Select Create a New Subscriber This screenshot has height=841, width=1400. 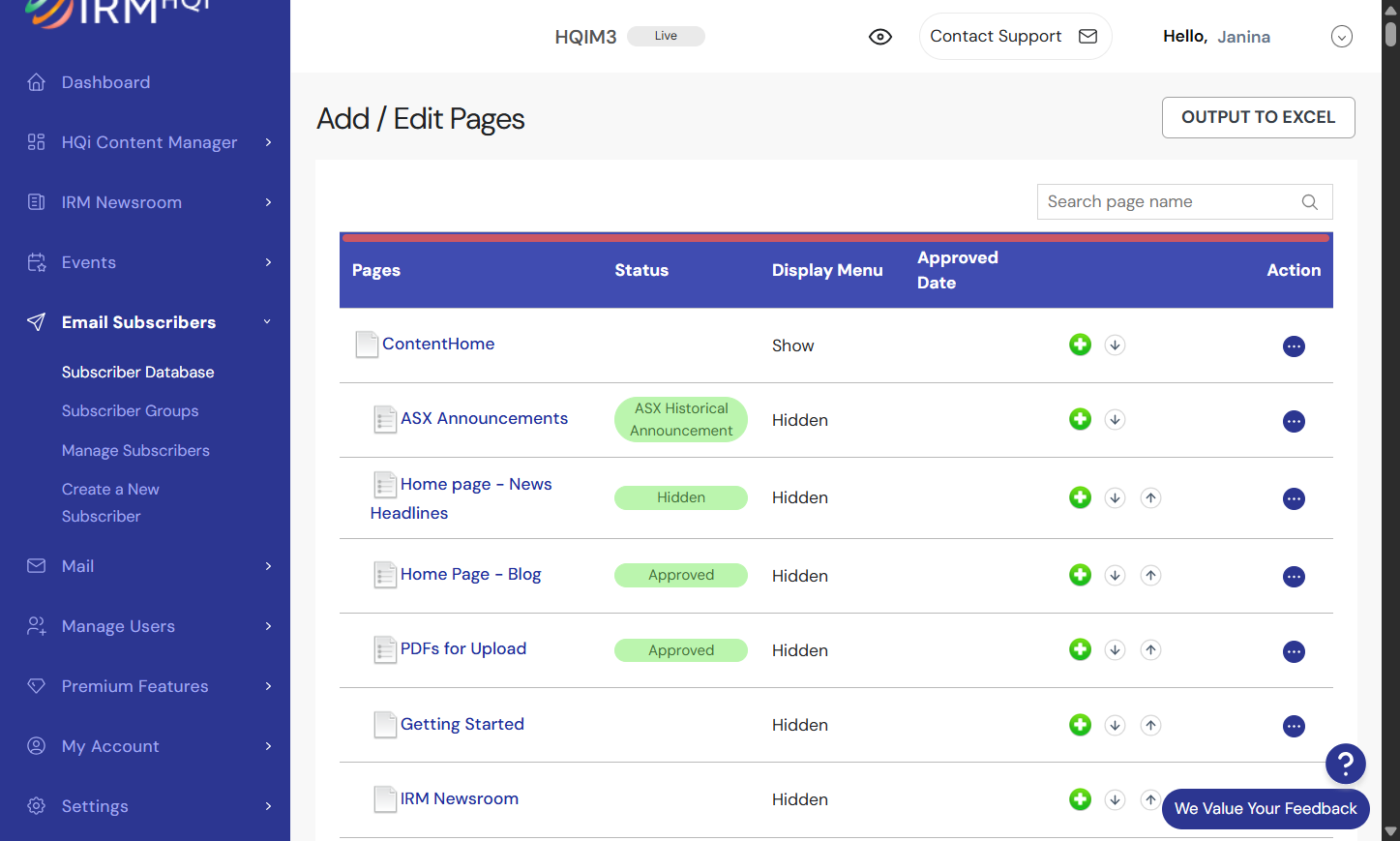(110, 502)
